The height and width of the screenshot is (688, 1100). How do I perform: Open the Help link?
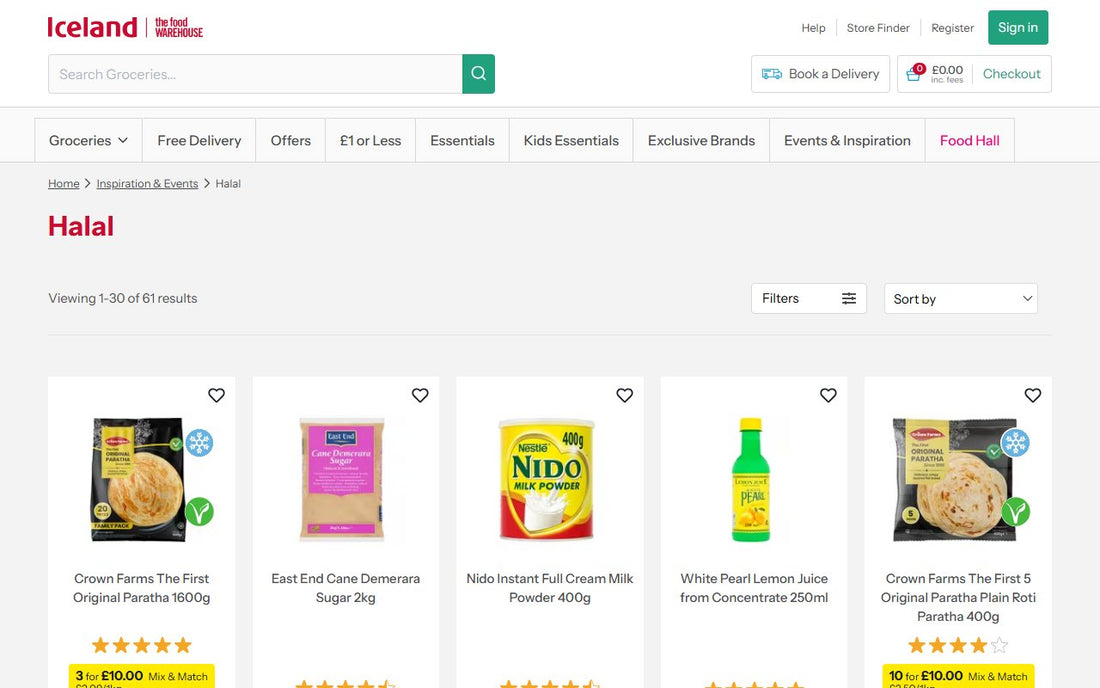(x=813, y=28)
